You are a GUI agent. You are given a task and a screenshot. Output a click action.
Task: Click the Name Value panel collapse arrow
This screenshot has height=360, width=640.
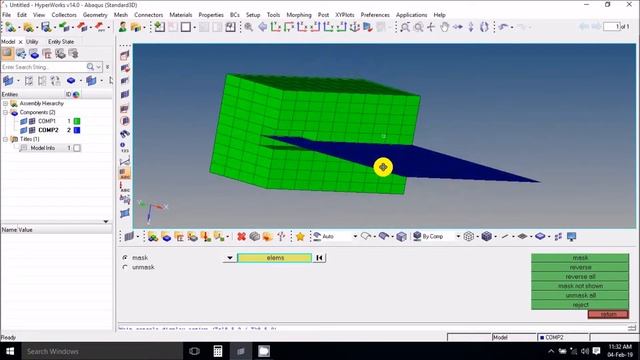[x=106, y=221]
